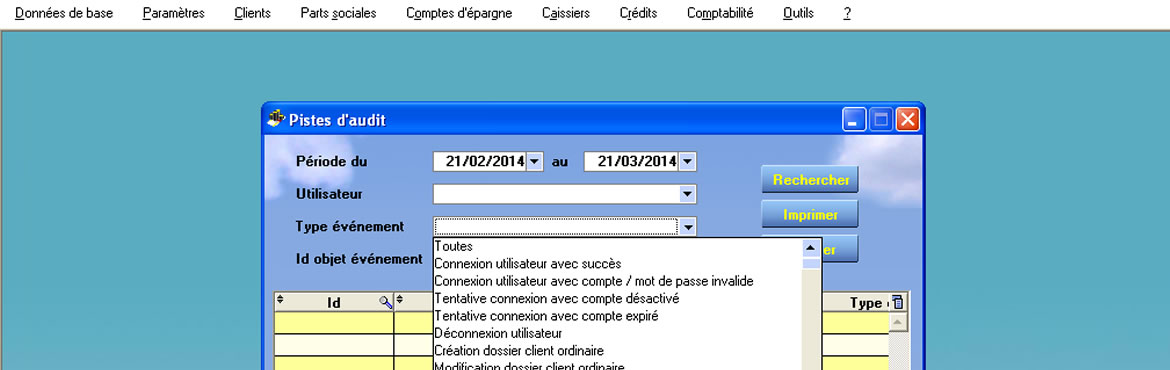Open the Comptes d'épargne menu
The image size is (1170, 370).
[x=459, y=13]
